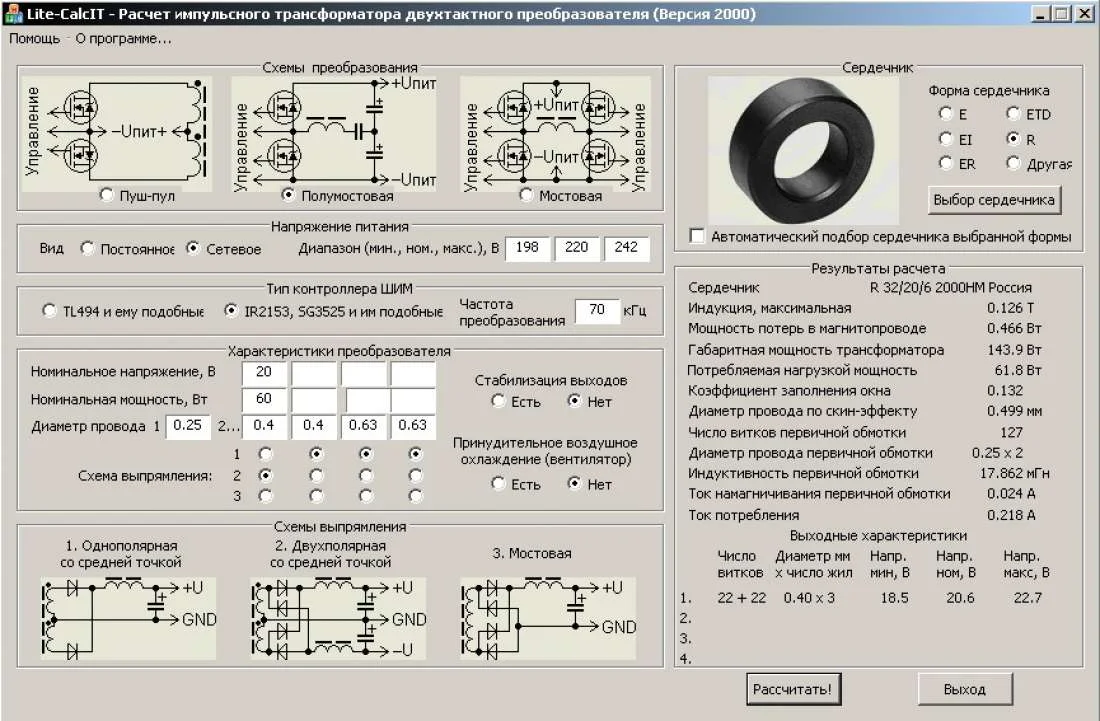
Task: Click the push-pull circuit diagram
Action: pyautogui.click(x=116, y=132)
